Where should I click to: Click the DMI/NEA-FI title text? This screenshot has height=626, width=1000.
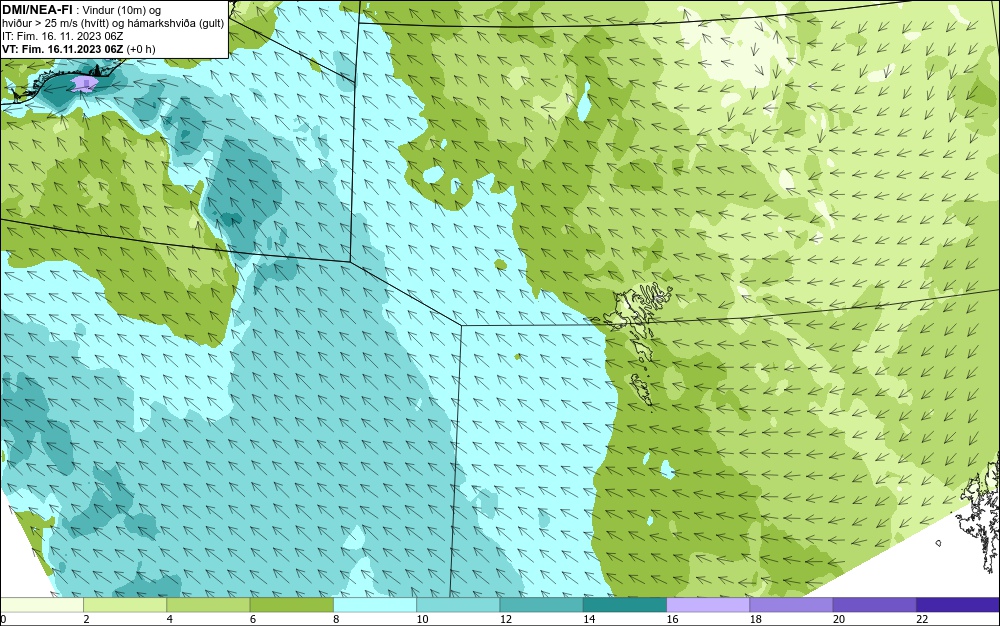coord(38,10)
